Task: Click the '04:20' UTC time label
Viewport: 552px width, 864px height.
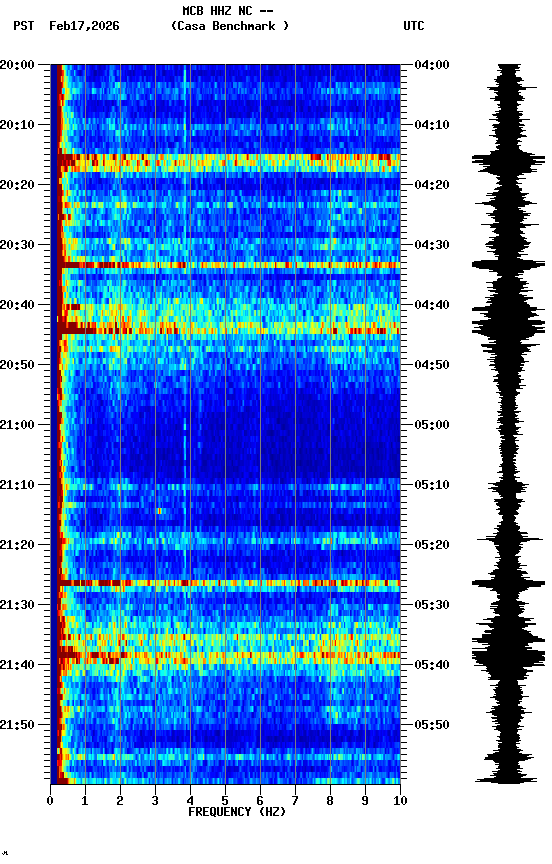Action: [432, 185]
